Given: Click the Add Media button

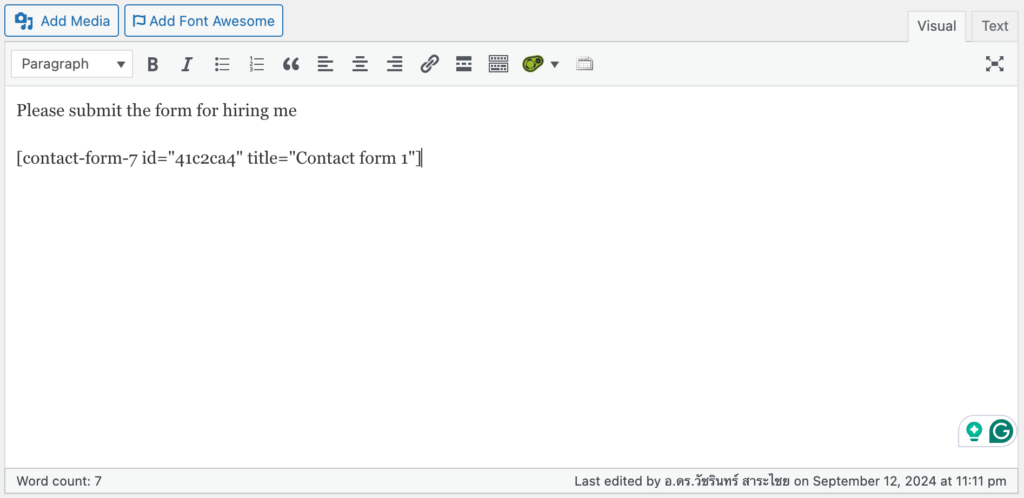Looking at the screenshot, I should [62, 21].
